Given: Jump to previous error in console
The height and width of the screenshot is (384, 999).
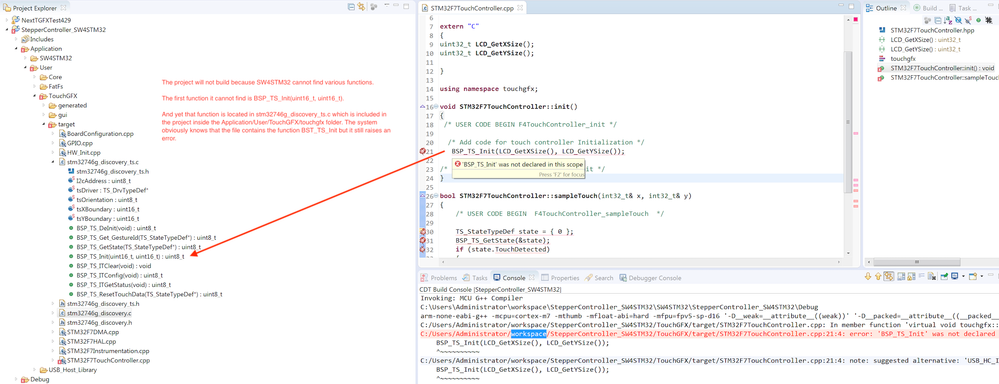Looking at the screenshot, I should pos(878,276).
